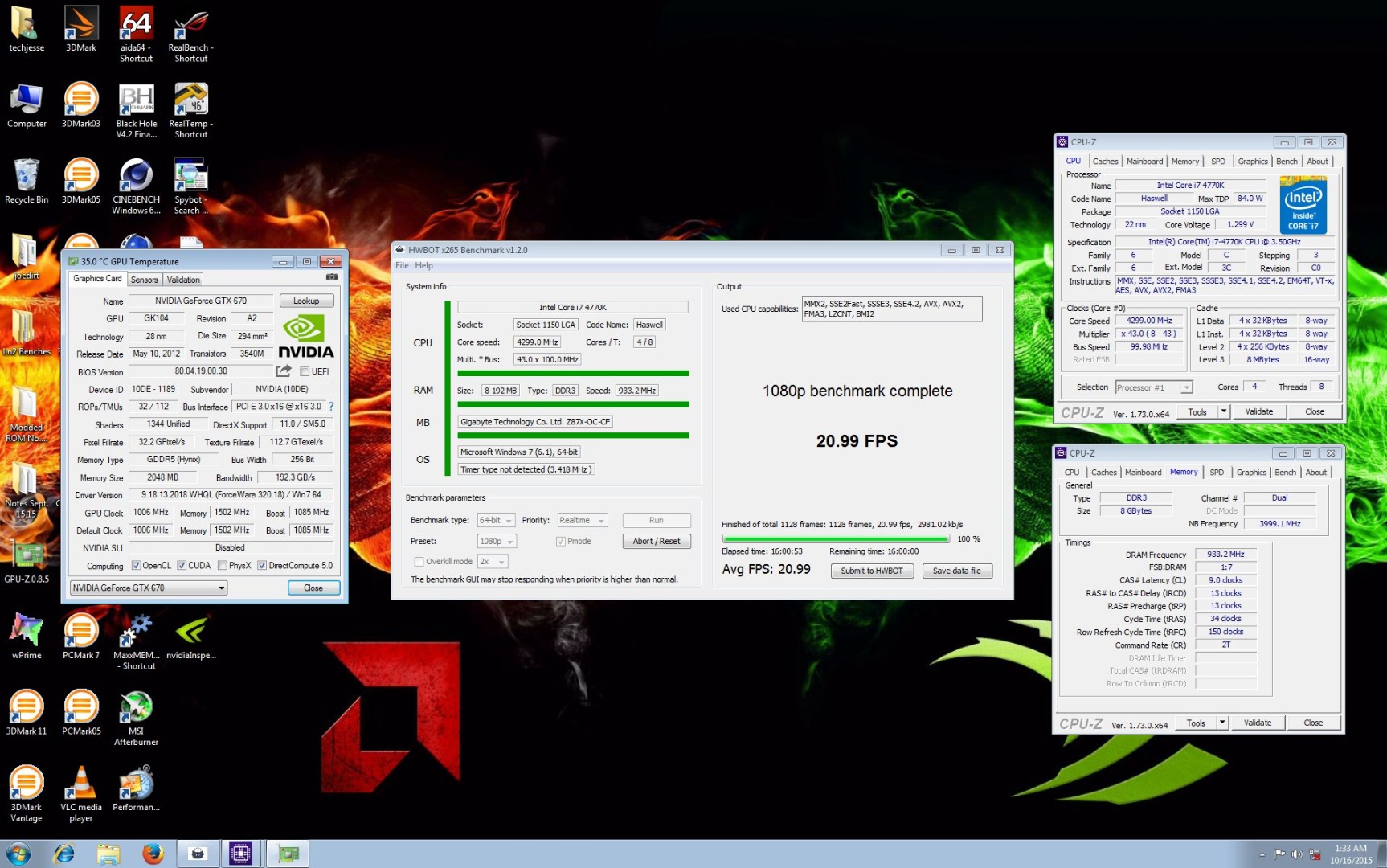Launch 3DMark Vantage desktop icon
The width and height of the screenshot is (1387, 868).
coord(27,794)
